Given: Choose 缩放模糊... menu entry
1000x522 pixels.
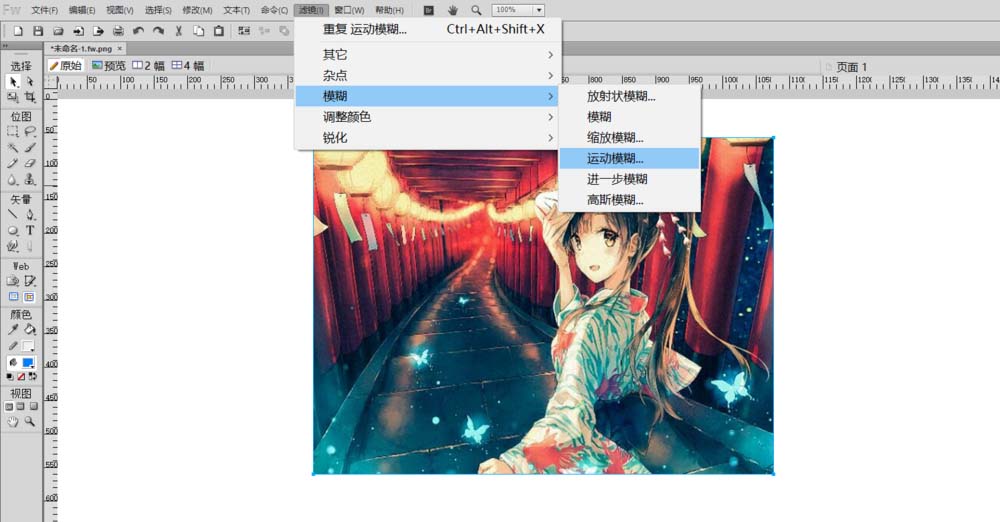Looking at the screenshot, I should pyautogui.click(x=629, y=138).
